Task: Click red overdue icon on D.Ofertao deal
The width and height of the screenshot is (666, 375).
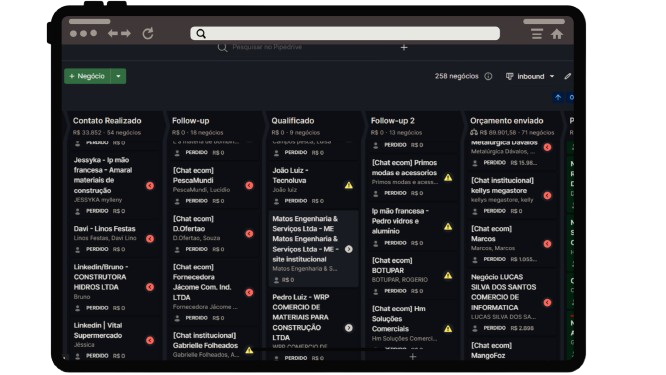Action: pos(249,234)
